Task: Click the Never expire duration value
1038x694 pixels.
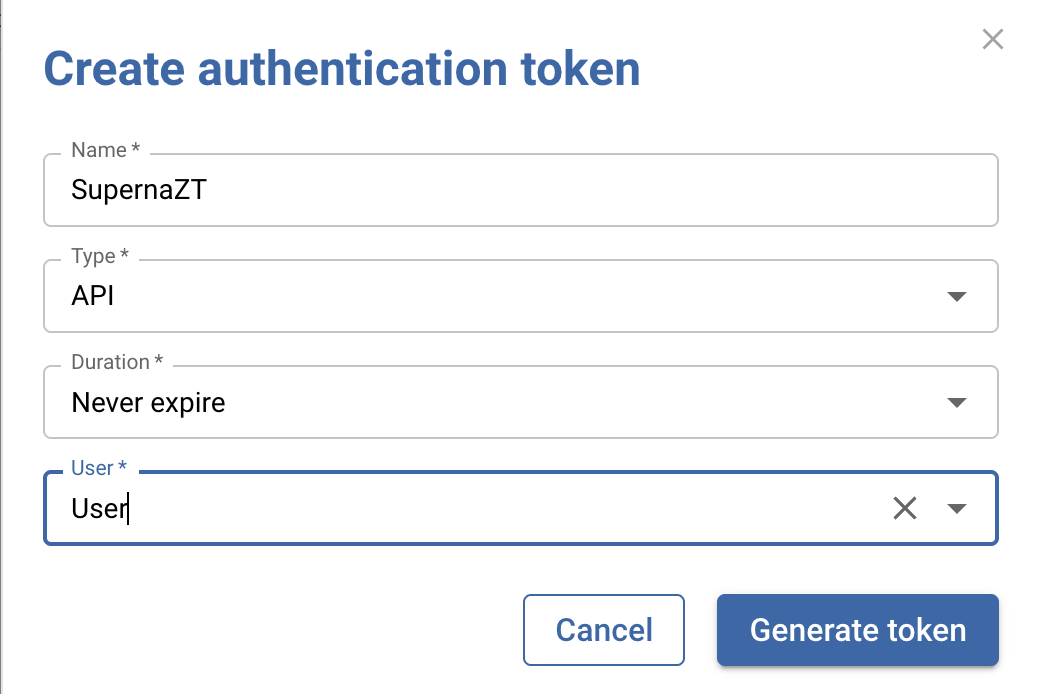Action: [148, 403]
